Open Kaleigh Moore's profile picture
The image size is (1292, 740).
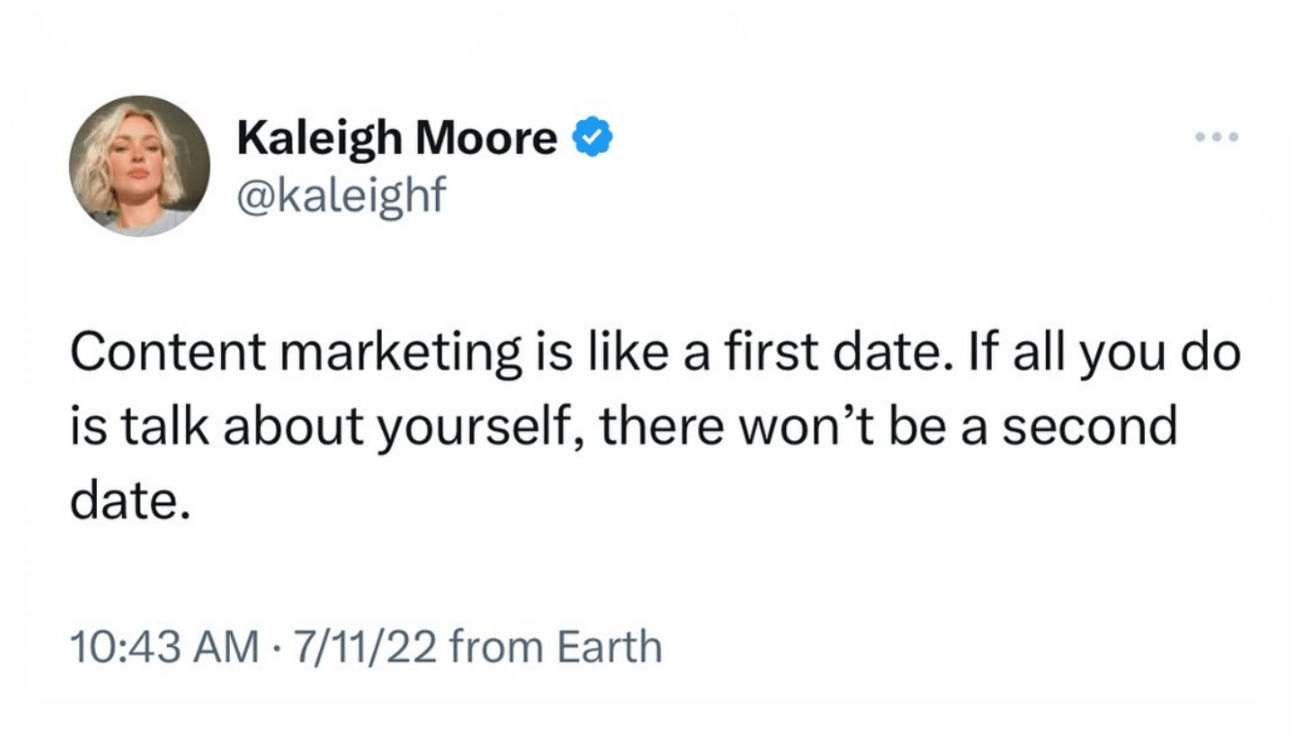click(139, 166)
